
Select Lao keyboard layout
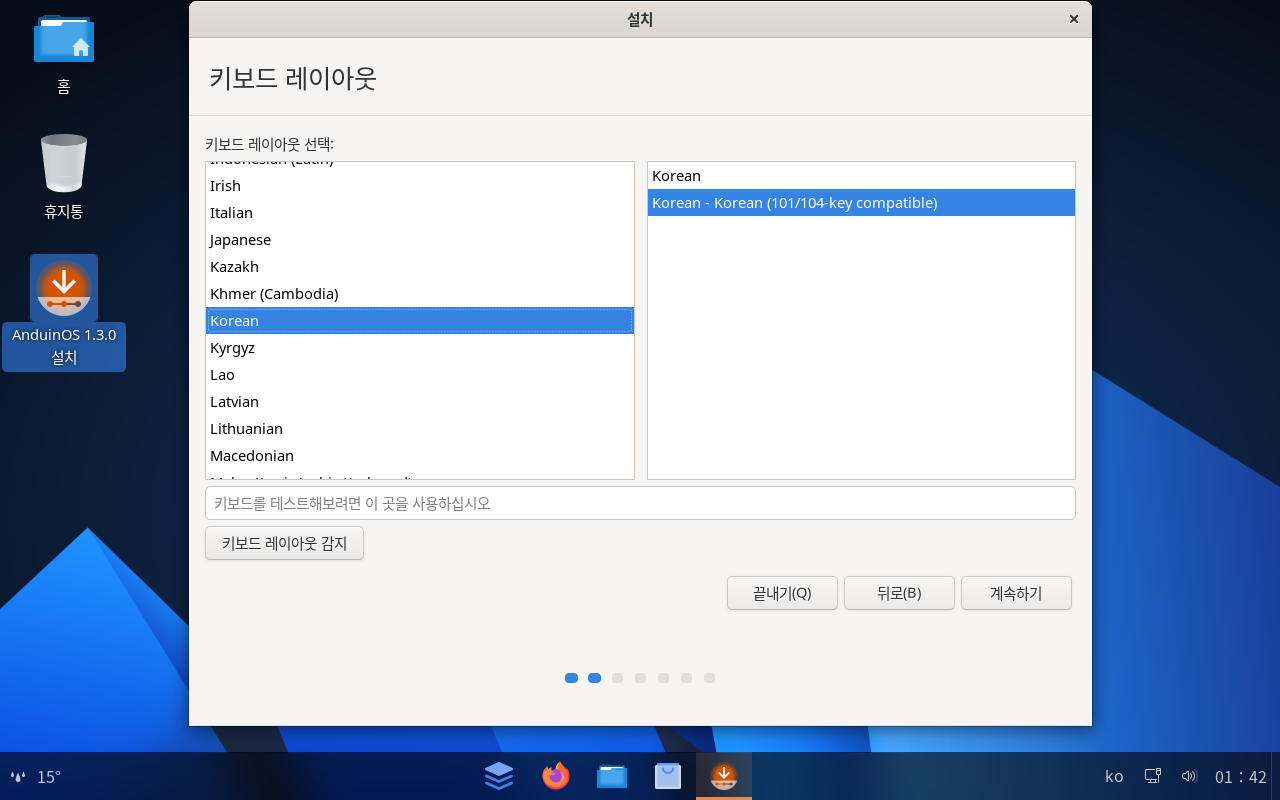[x=420, y=375]
